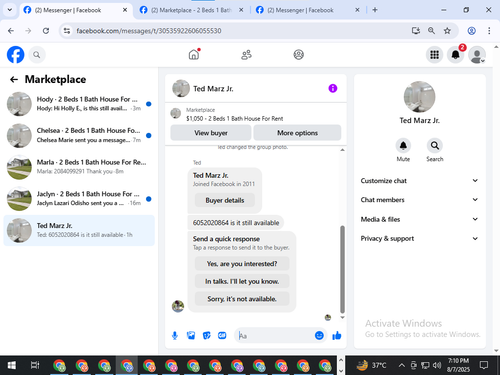Open the Windows Start menu

(11, 365)
